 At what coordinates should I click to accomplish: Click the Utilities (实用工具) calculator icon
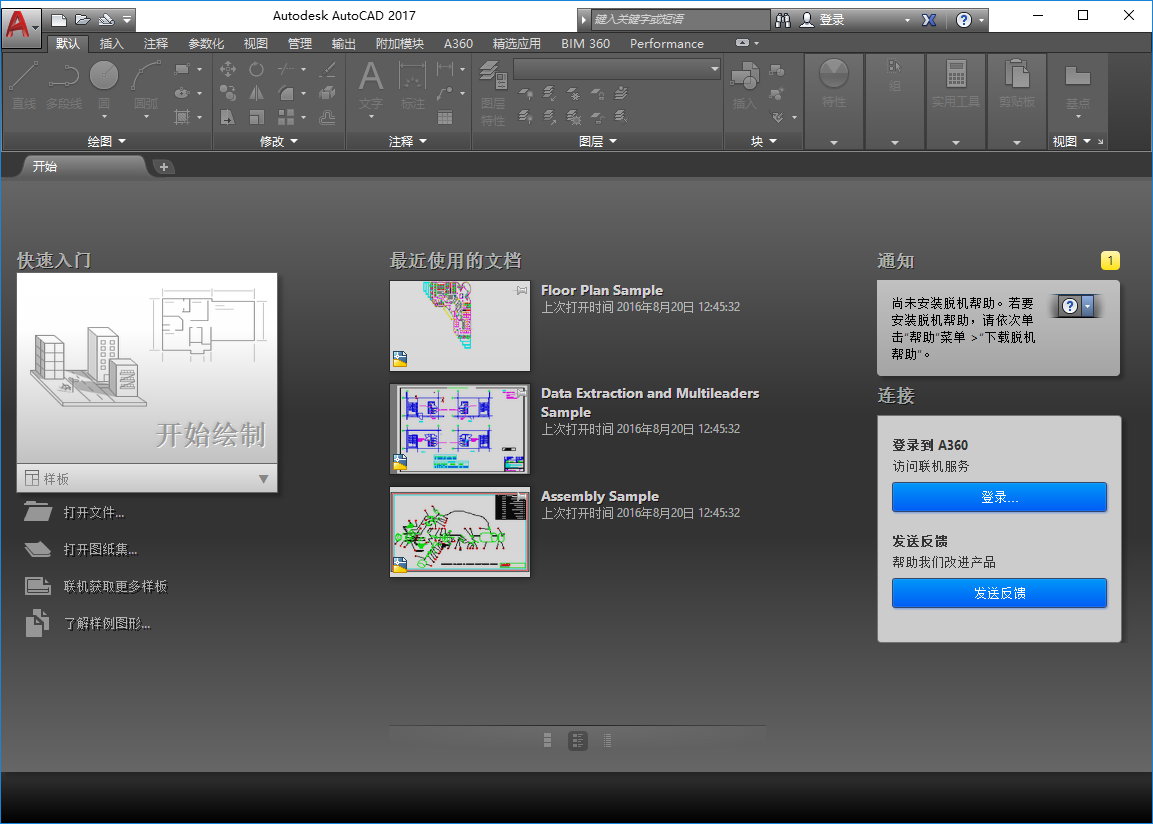[955, 85]
